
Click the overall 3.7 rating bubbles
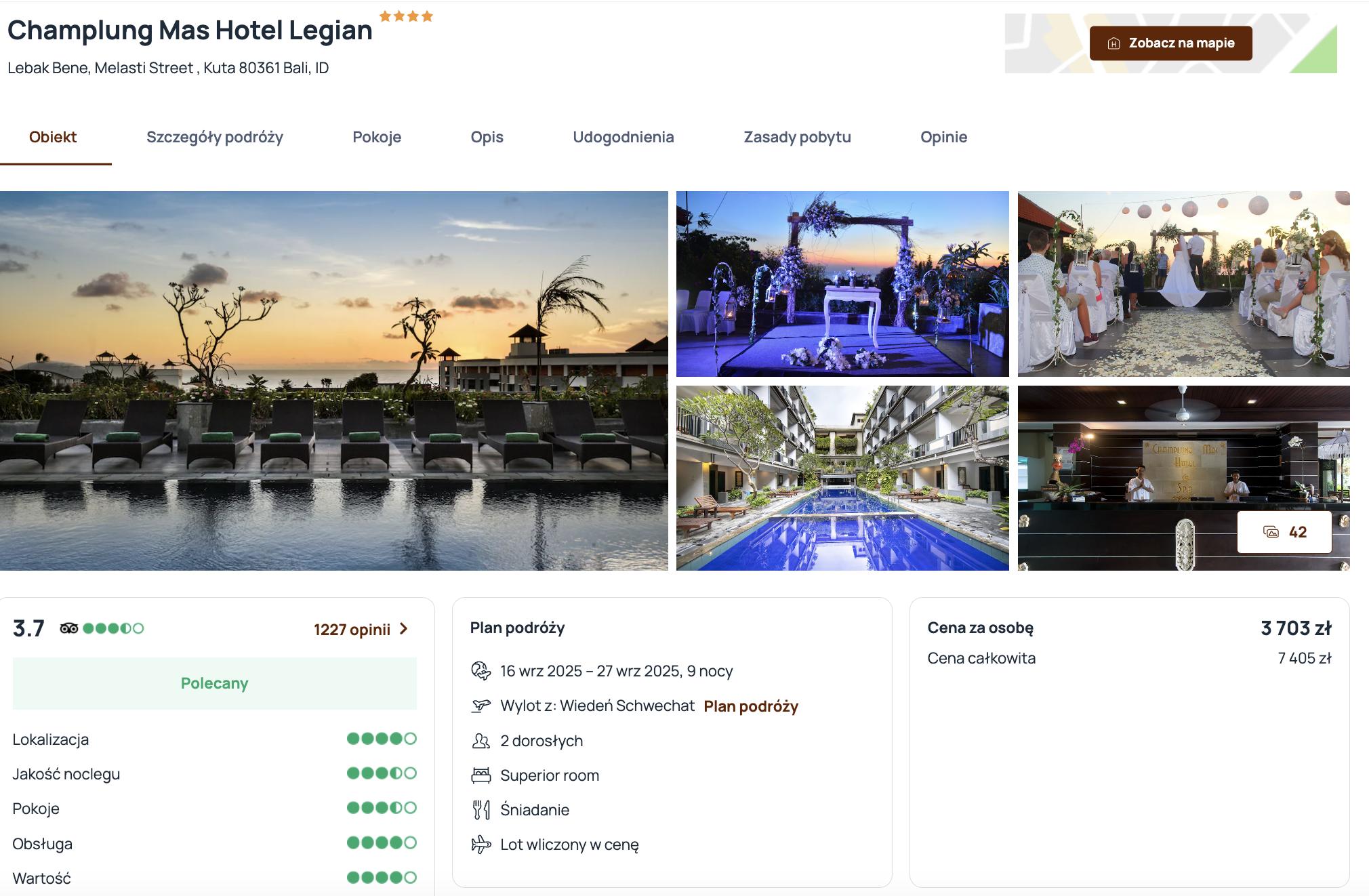pyautogui.click(x=113, y=628)
